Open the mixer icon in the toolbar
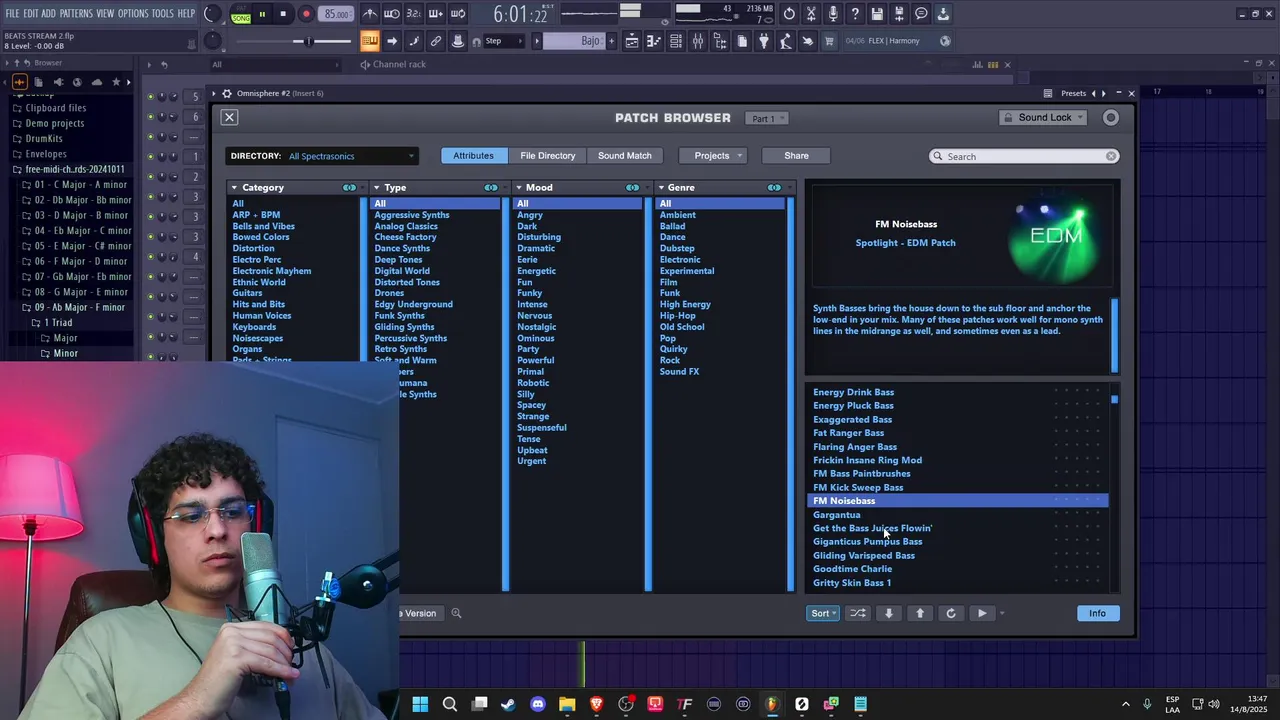The width and height of the screenshot is (1280, 720). click(x=698, y=41)
